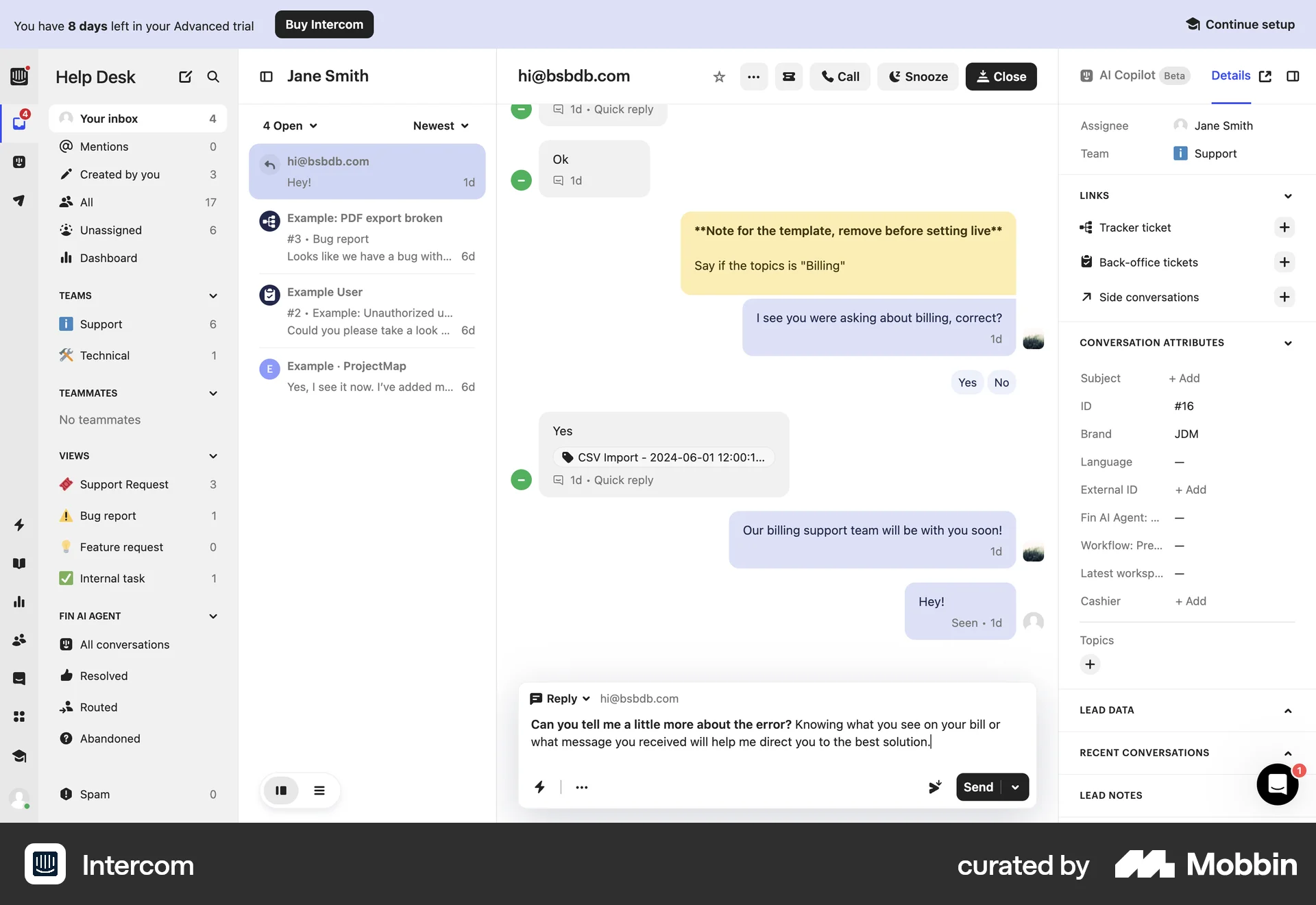Send the reply message
1316x905 pixels.
978,787
